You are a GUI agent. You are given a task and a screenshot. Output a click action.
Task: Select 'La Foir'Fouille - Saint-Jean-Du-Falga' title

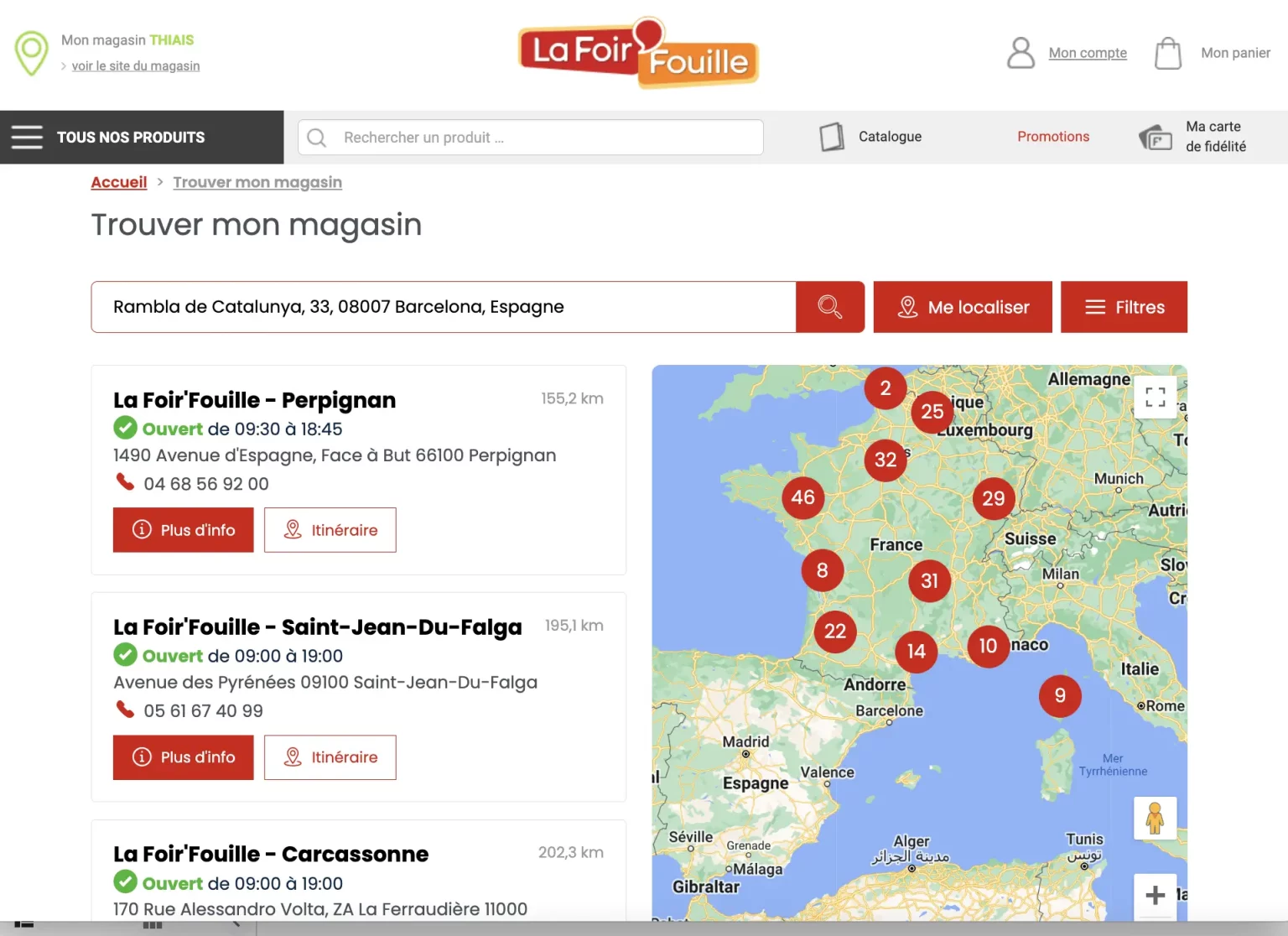point(318,627)
